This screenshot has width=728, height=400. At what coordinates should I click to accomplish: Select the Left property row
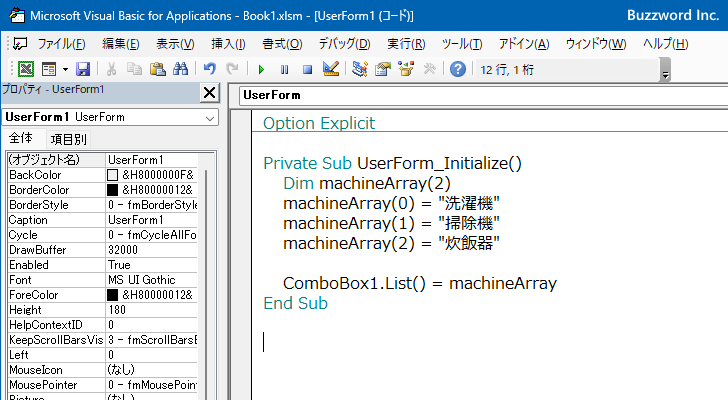click(x=103, y=355)
